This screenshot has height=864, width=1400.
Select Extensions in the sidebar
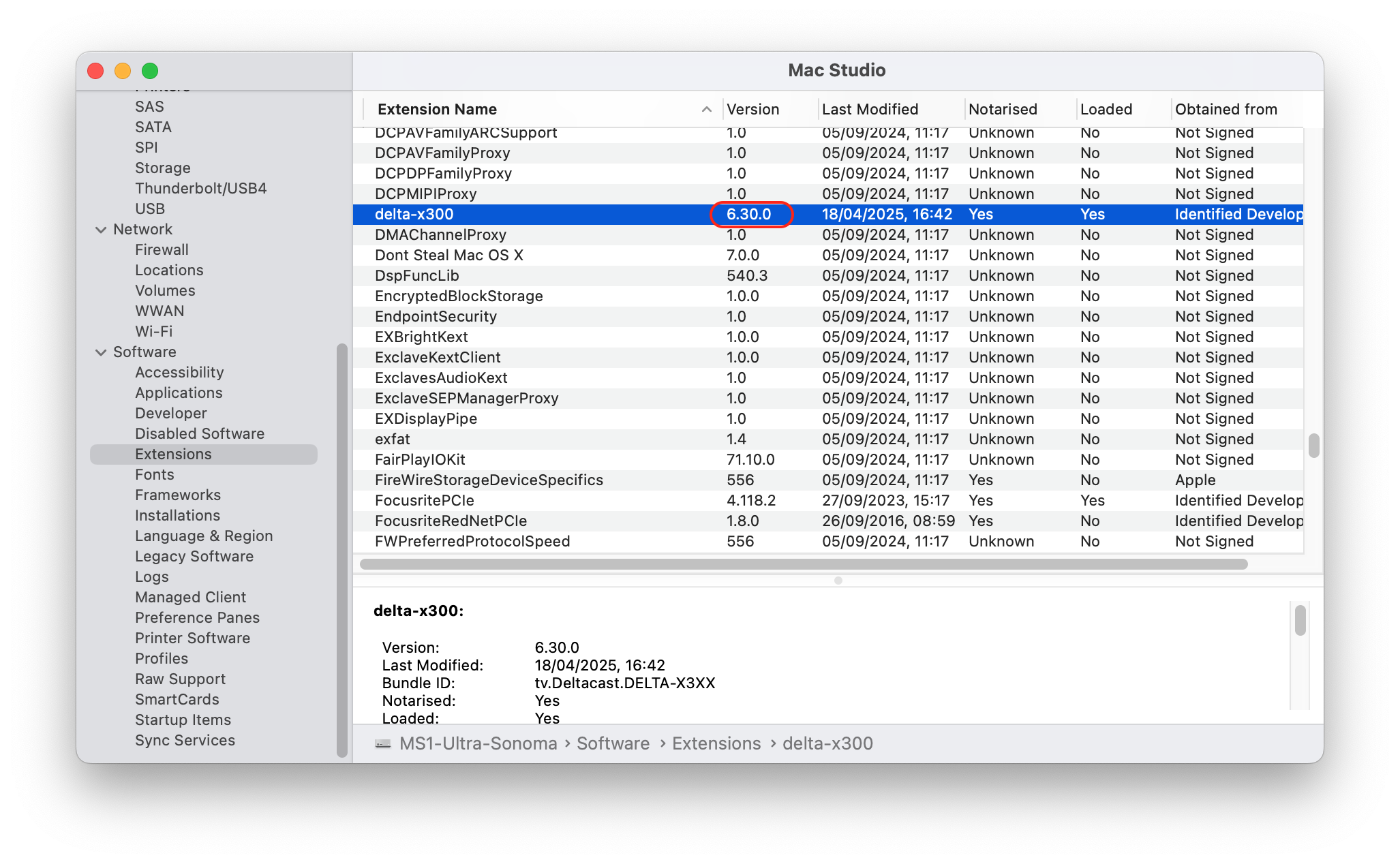[204, 454]
